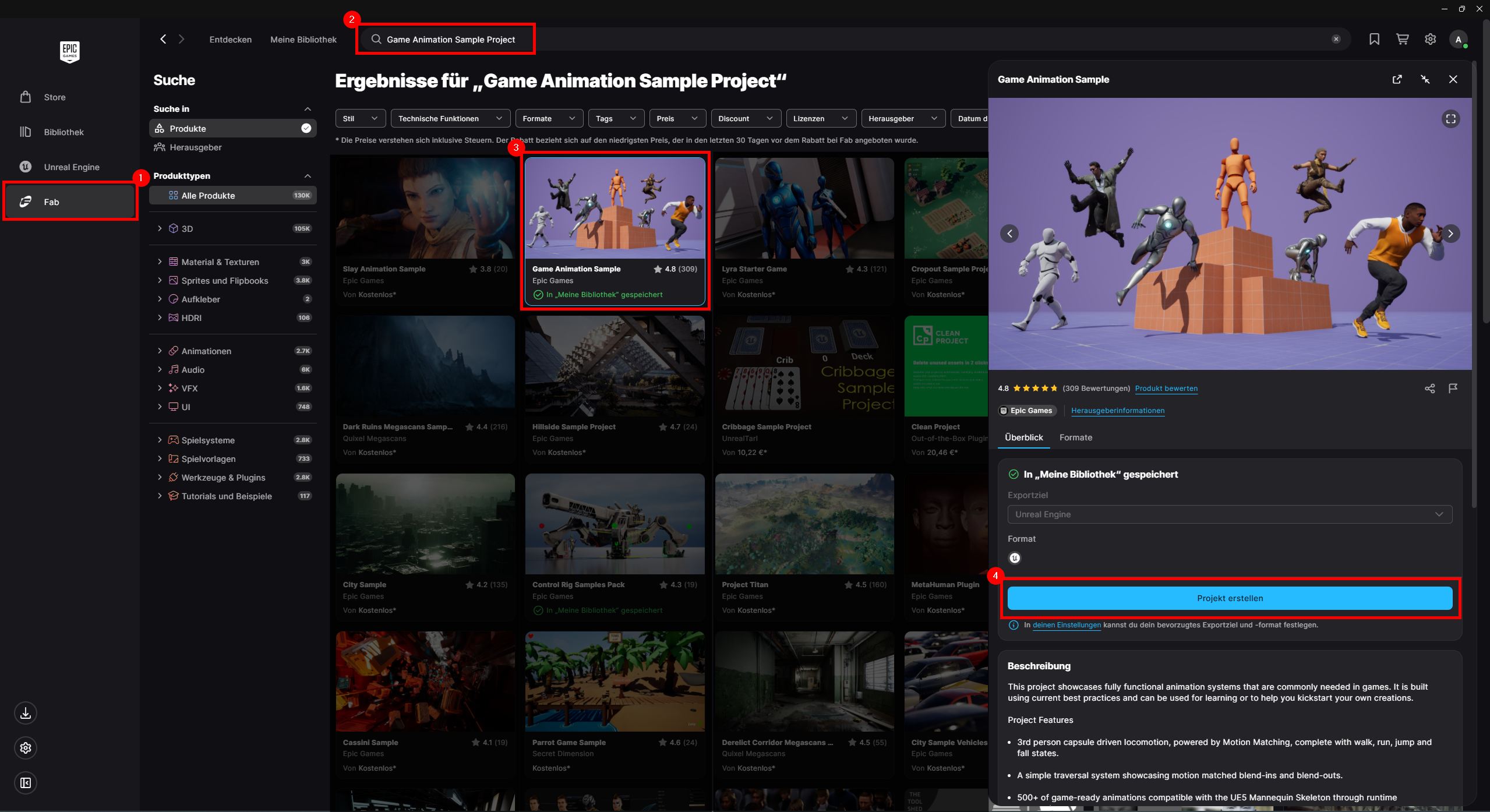Go back with the left arrow

pyautogui.click(x=163, y=39)
